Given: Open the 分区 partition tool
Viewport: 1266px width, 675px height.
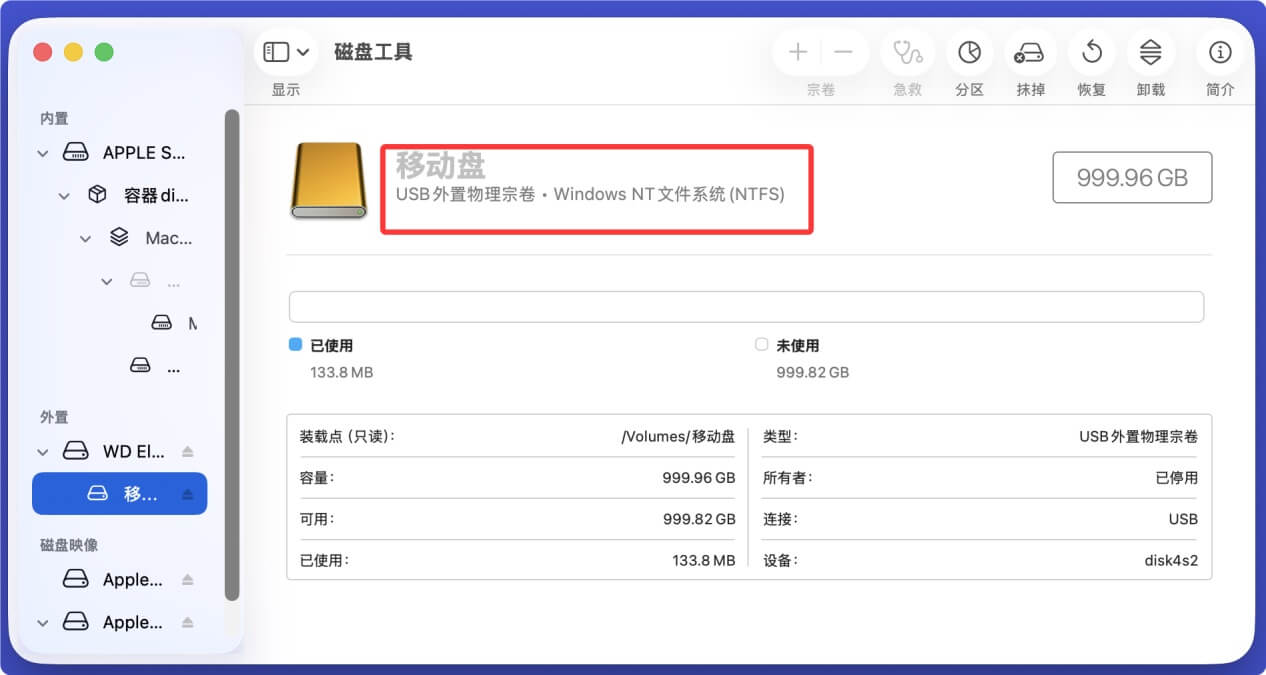Looking at the screenshot, I should pyautogui.click(x=968, y=52).
